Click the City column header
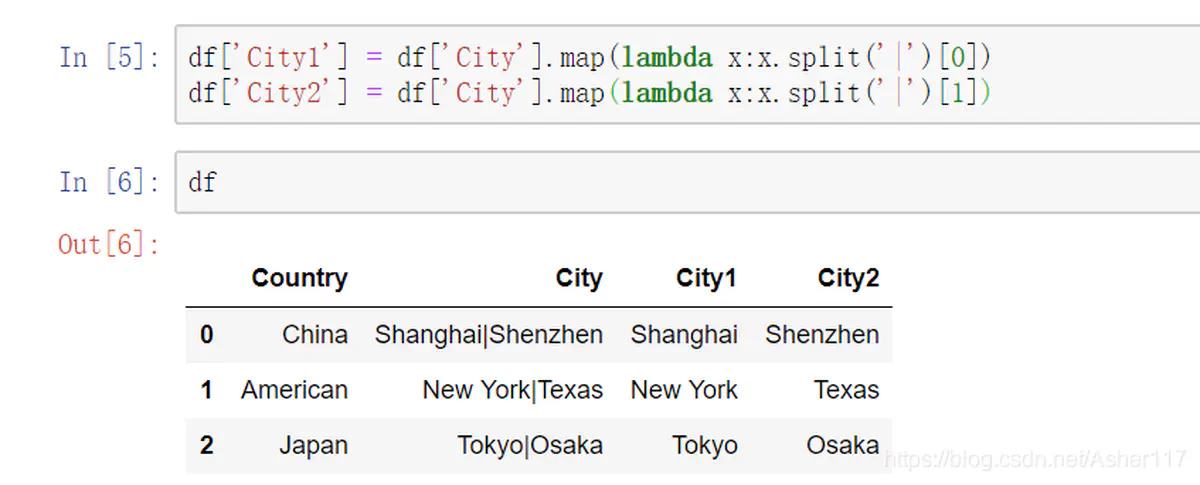Image resolution: width=1200 pixels, height=485 pixels. 579,278
